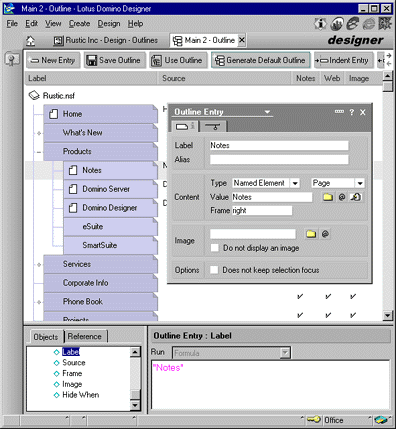Click the cut-off Outdent Entry button
Screen dimensions: 396x429
pyautogui.click(x=381, y=60)
